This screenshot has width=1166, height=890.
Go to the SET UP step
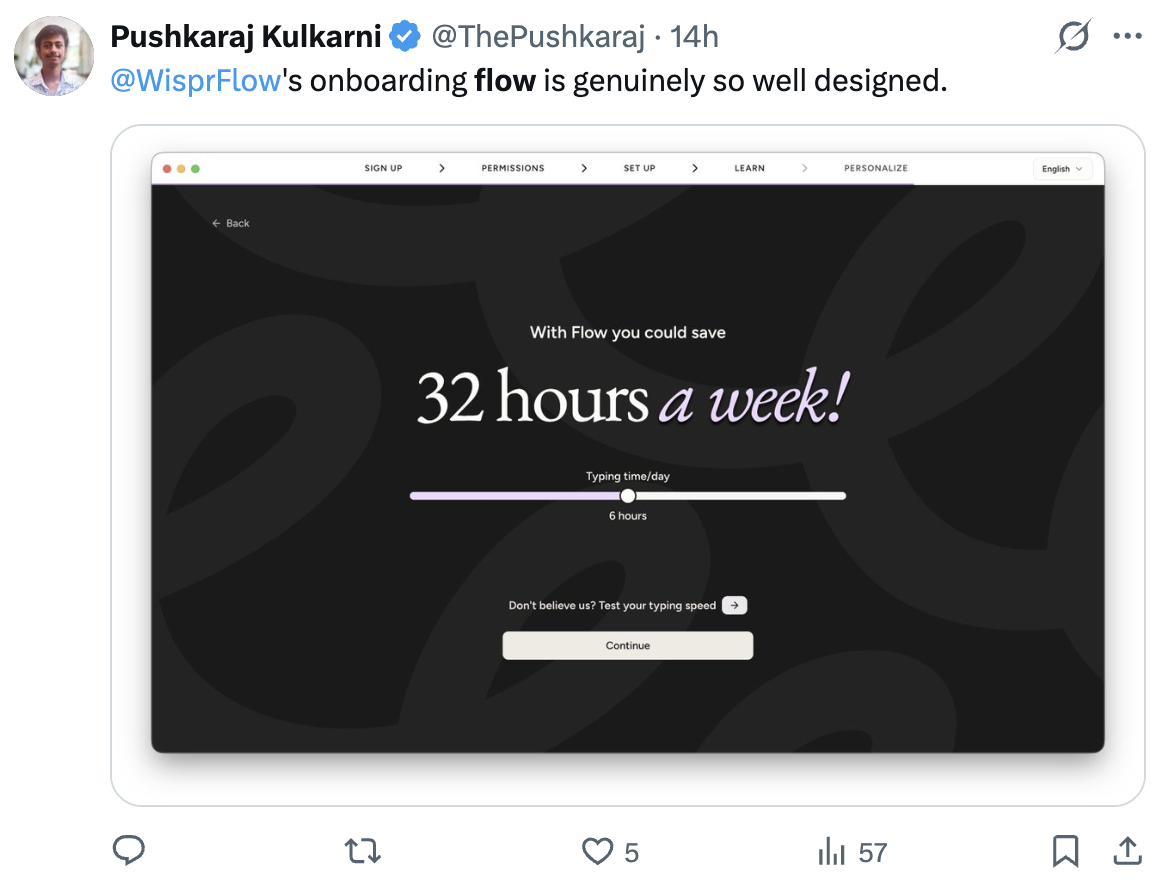click(640, 168)
